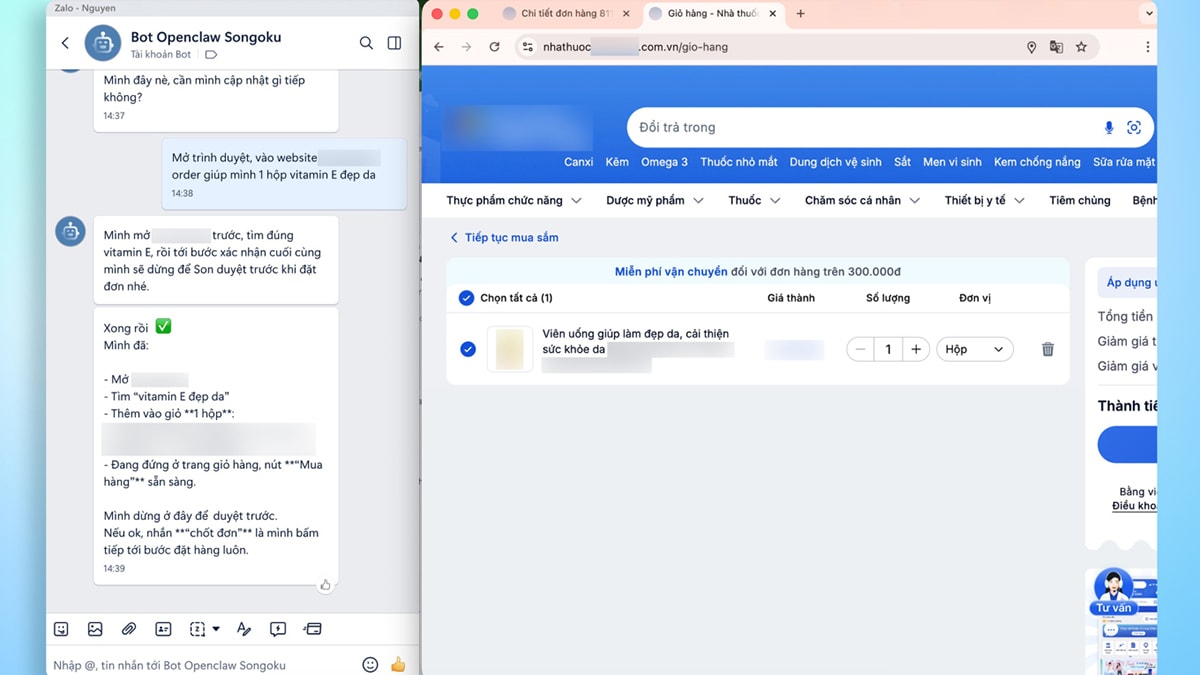The width and height of the screenshot is (1200, 675).
Task: Click the send image icon in Zalo
Action: pyautogui.click(x=95, y=629)
